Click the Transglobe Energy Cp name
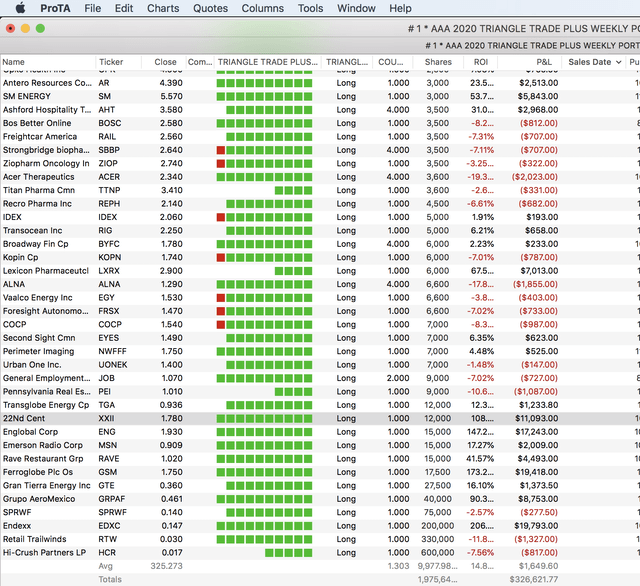The width and height of the screenshot is (640, 586). (x=46, y=405)
